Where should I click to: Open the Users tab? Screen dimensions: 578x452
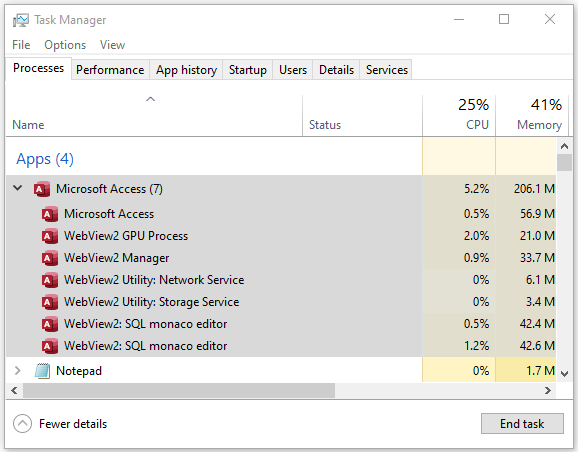point(293,70)
